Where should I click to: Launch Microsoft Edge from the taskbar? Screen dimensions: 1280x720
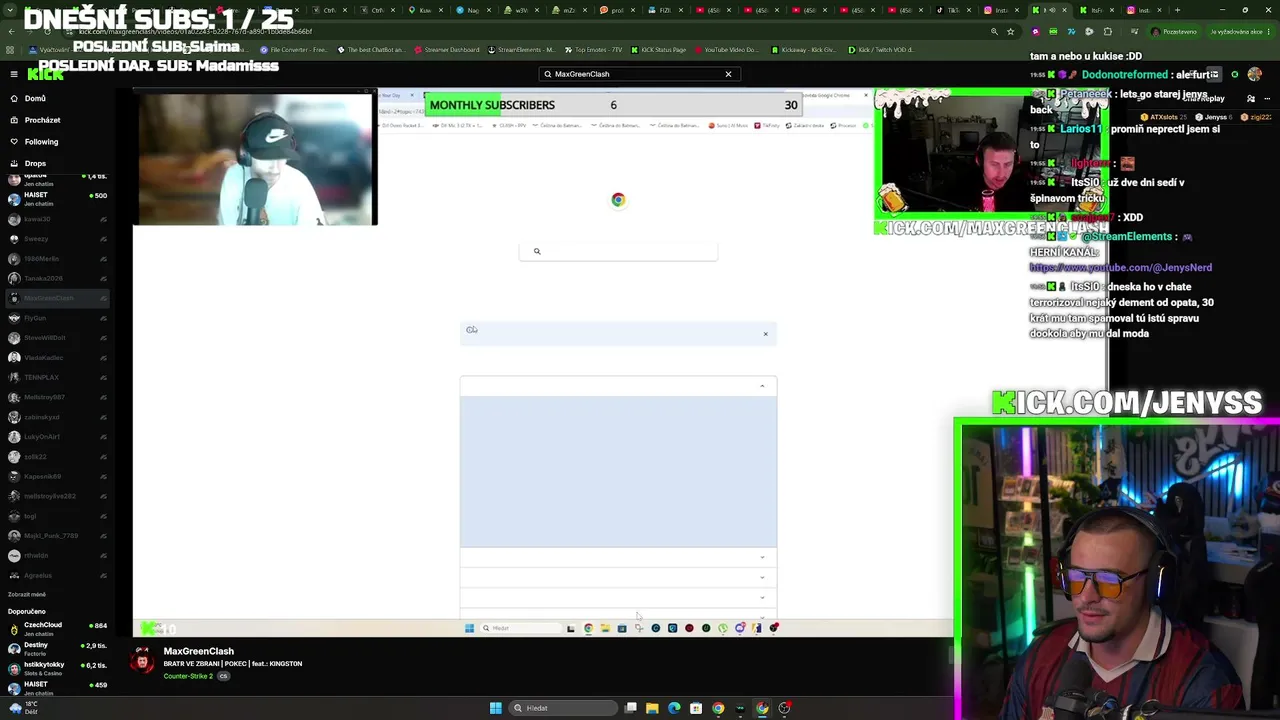(674, 708)
